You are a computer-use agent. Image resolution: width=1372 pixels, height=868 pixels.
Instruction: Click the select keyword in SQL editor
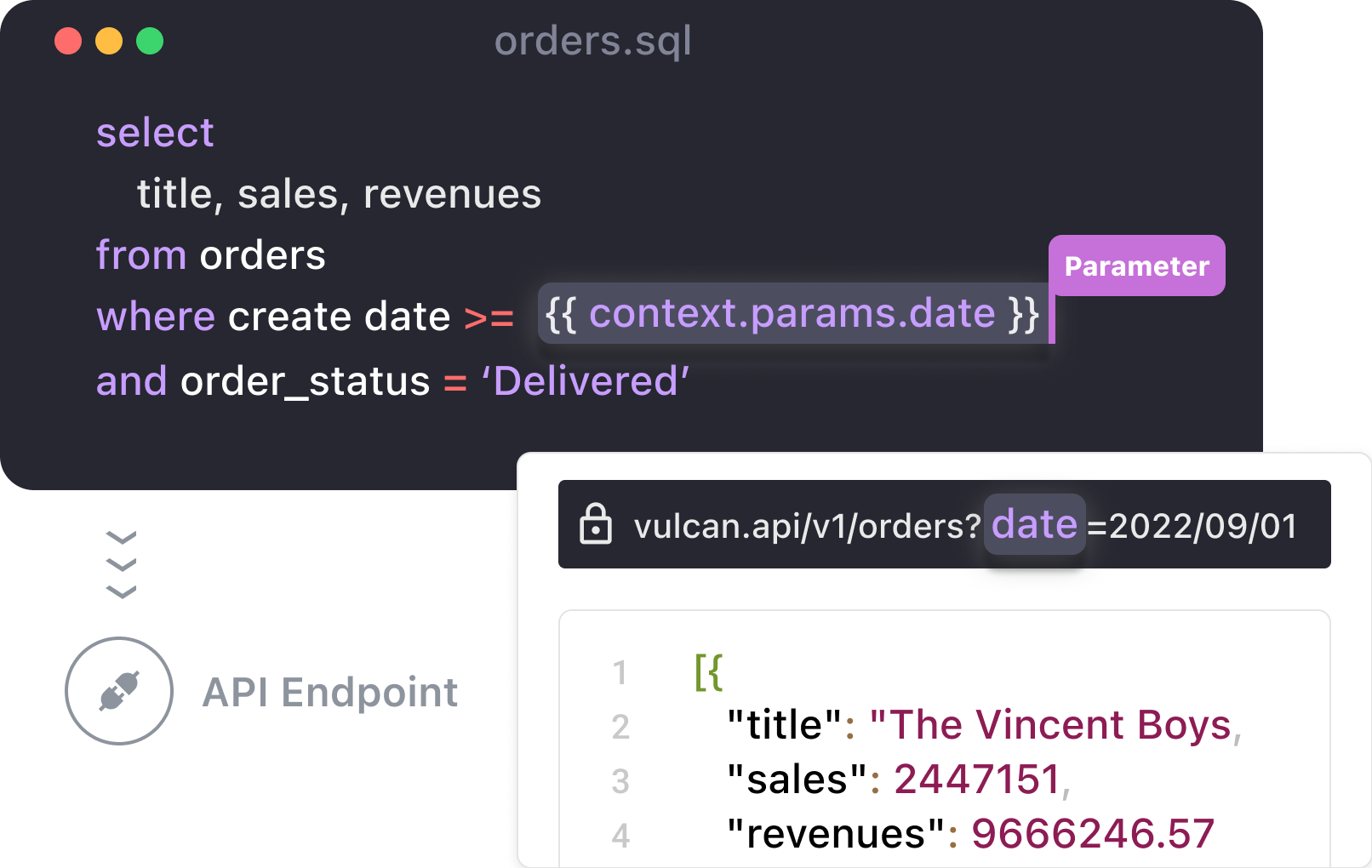click(x=155, y=133)
